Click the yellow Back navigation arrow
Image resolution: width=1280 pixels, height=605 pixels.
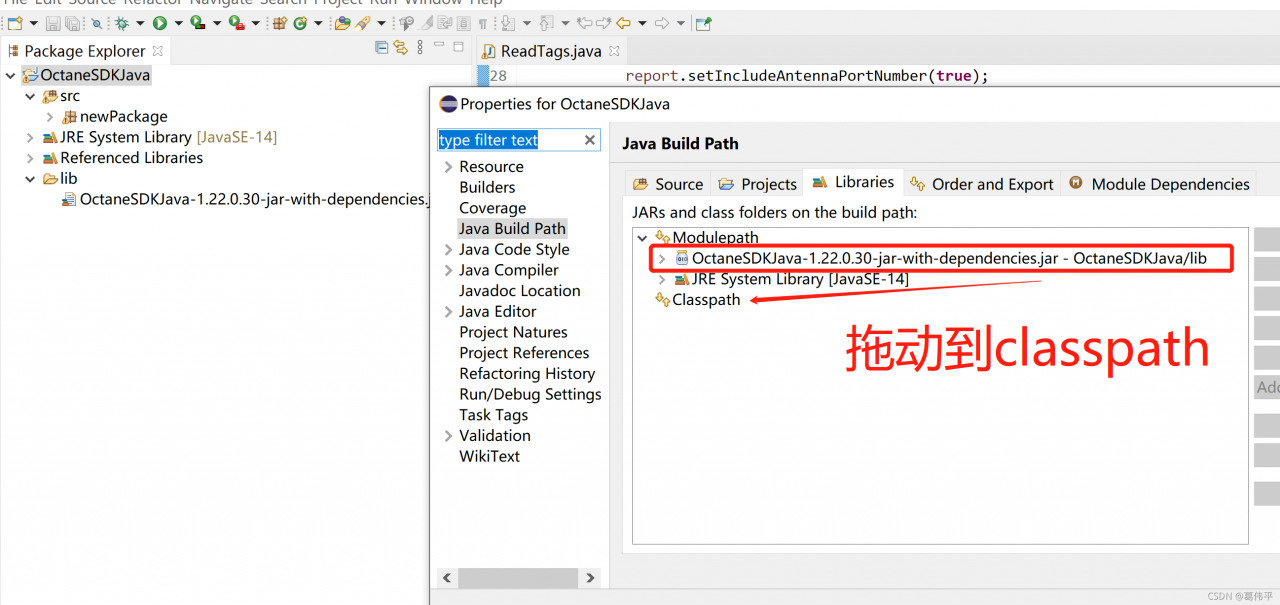[x=623, y=23]
